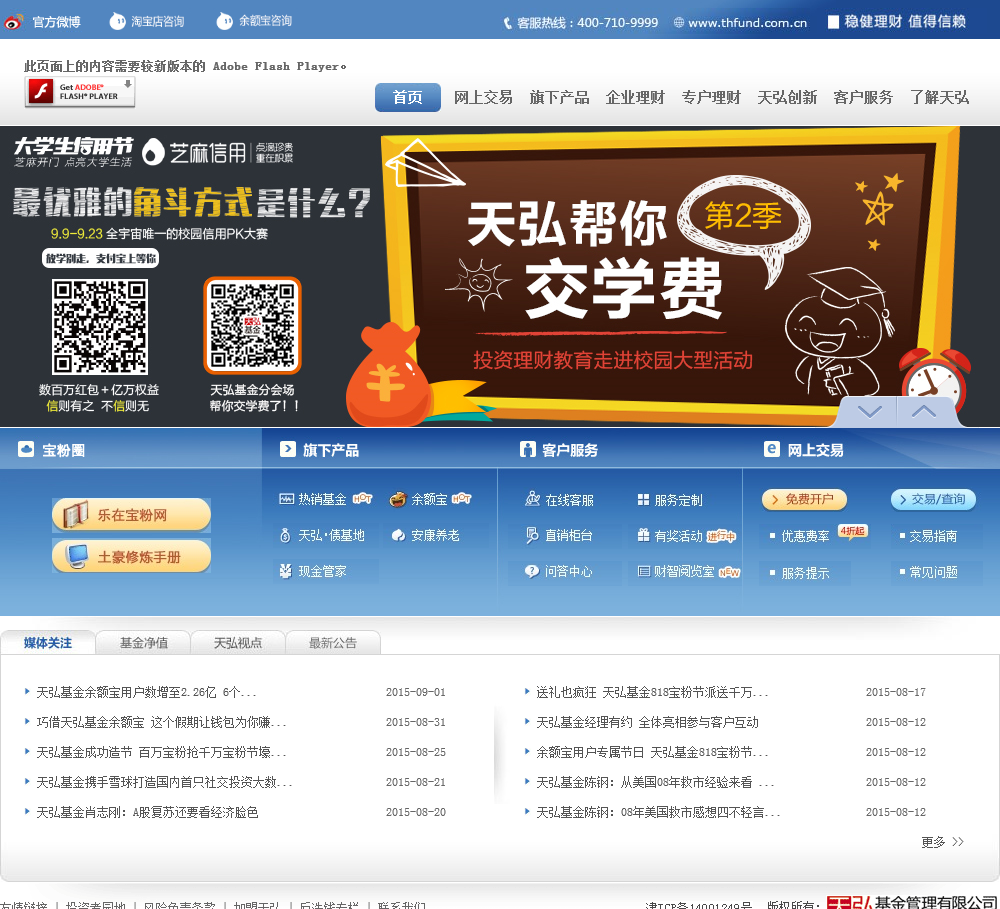This screenshot has height=909, width=1000.
Task: Click date 2015-09-01 in news list
Action: click(x=416, y=692)
